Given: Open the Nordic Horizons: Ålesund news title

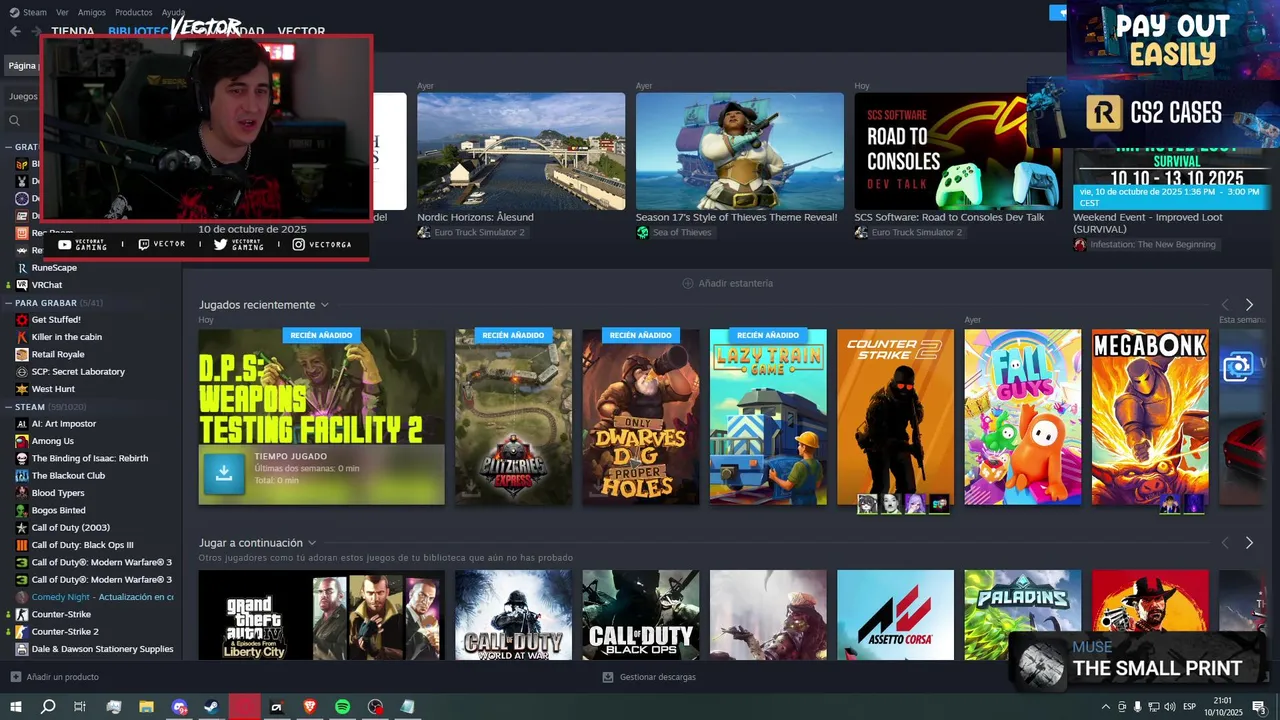Looking at the screenshot, I should pos(475,217).
